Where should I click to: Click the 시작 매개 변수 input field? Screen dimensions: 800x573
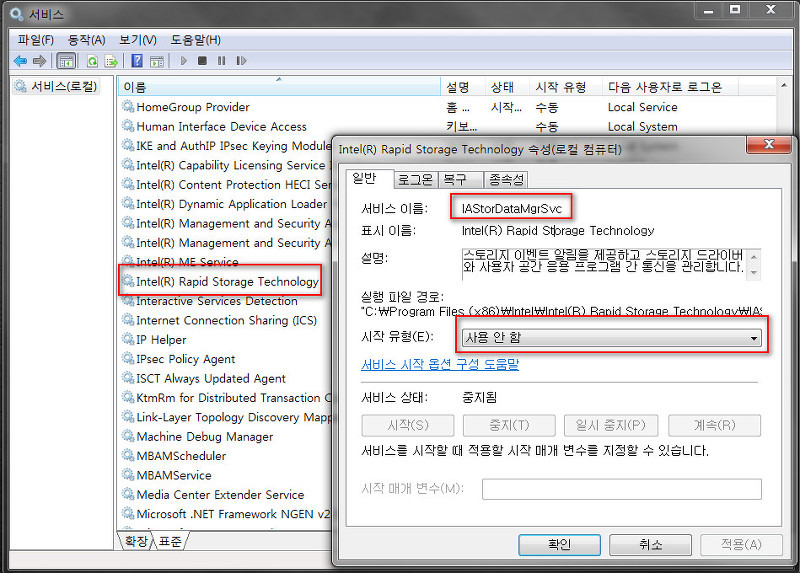pyautogui.click(x=621, y=489)
